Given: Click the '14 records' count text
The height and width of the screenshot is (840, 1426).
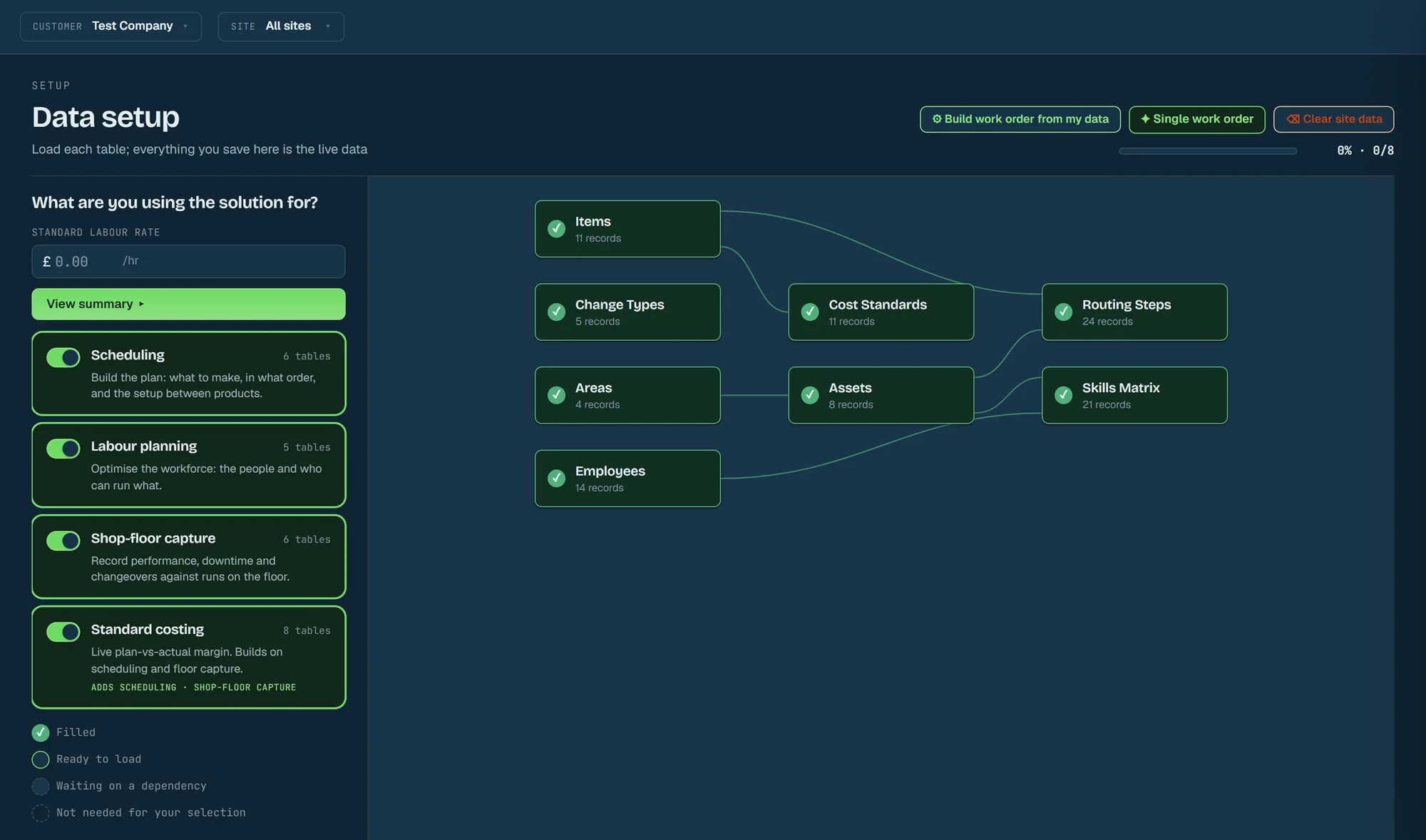Looking at the screenshot, I should [600, 488].
